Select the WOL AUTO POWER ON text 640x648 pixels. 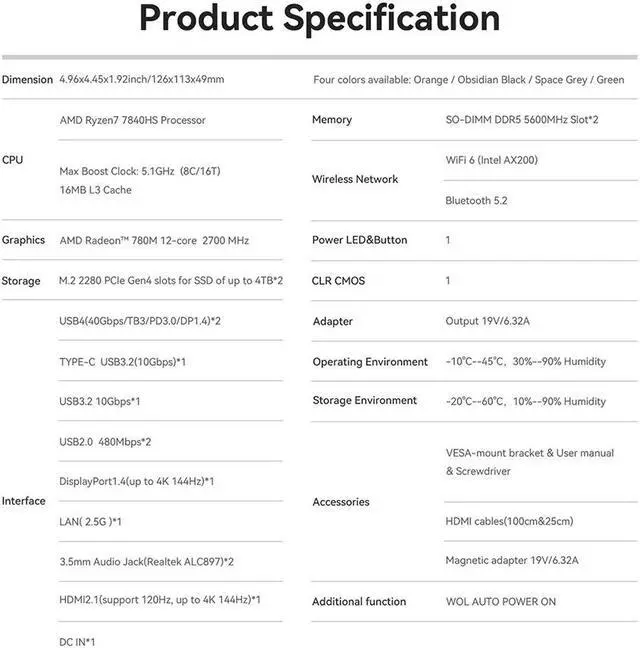[x=500, y=601]
